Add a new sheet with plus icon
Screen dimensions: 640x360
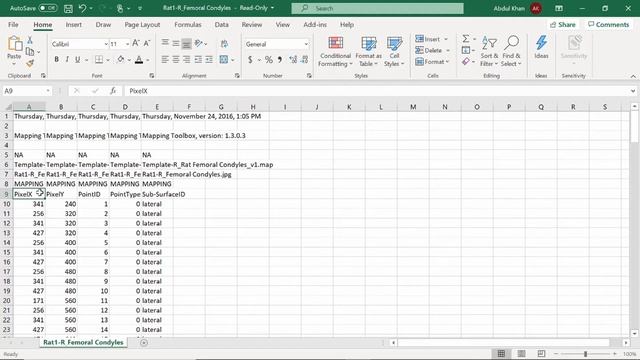(x=144, y=342)
